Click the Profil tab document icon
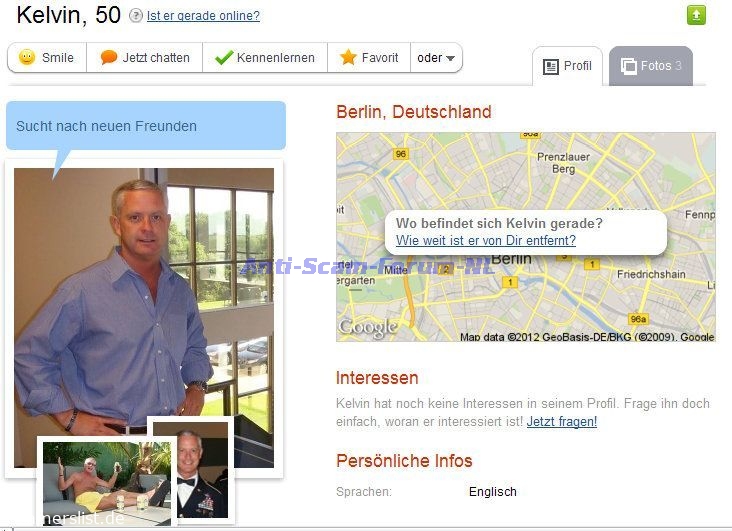 pyautogui.click(x=551, y=67)
